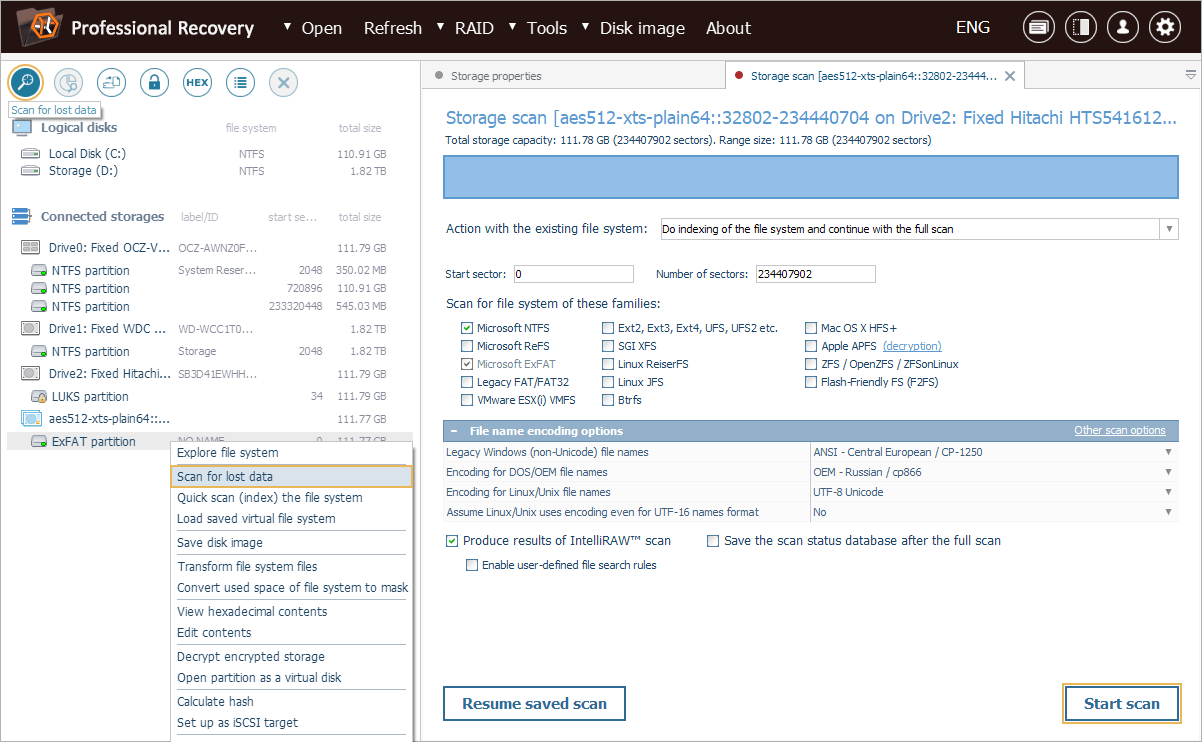1202x742 pixels.
Task: Switch language via the ENG button
Action: click(x=973, y=28)
